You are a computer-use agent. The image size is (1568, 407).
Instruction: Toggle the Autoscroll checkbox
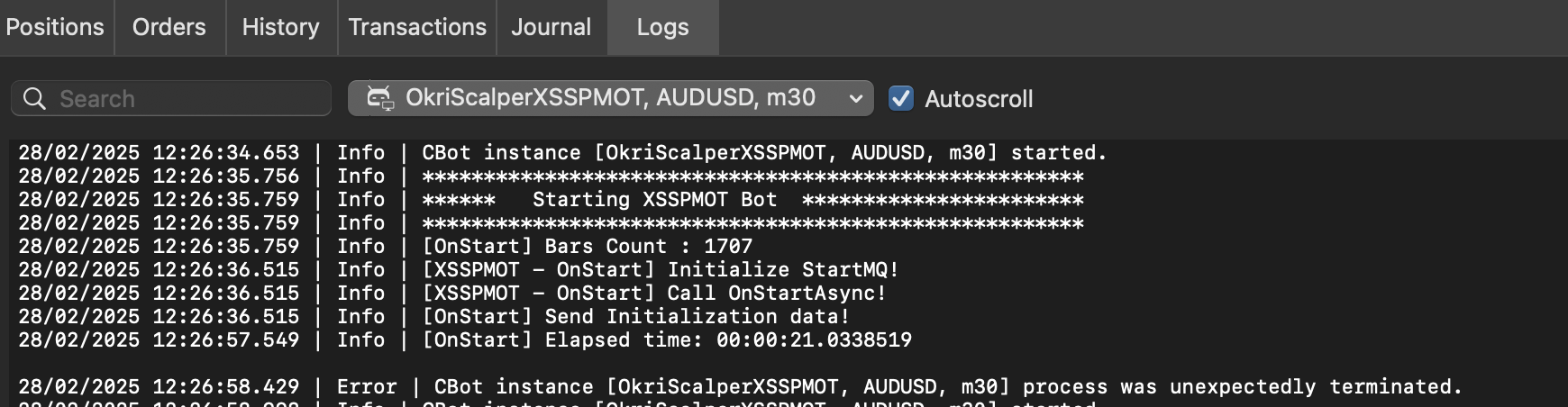tap(901, 98)
